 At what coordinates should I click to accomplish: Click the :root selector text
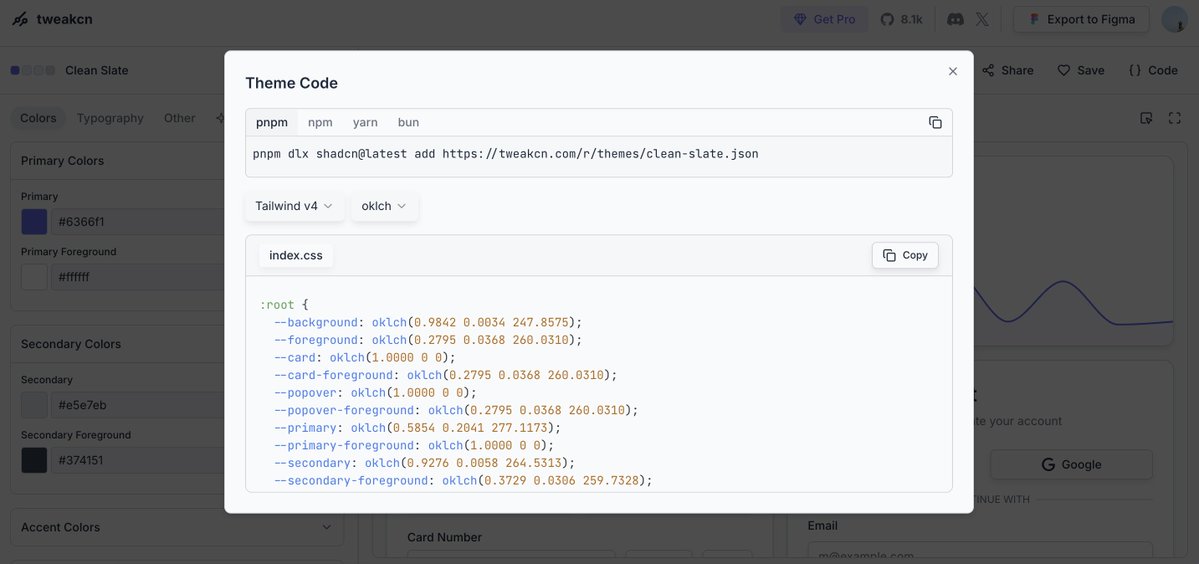[277, 305]
